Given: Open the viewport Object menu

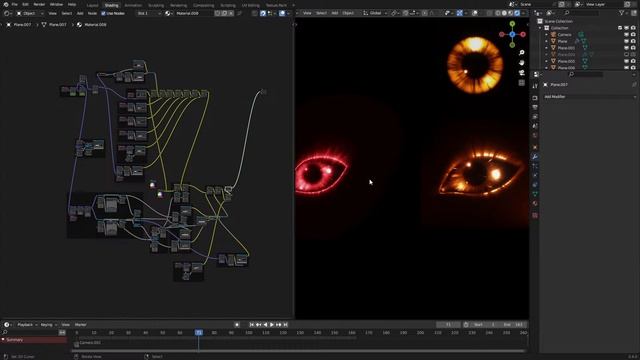Looking at the screenshot, I should click(x=348, y=13).
